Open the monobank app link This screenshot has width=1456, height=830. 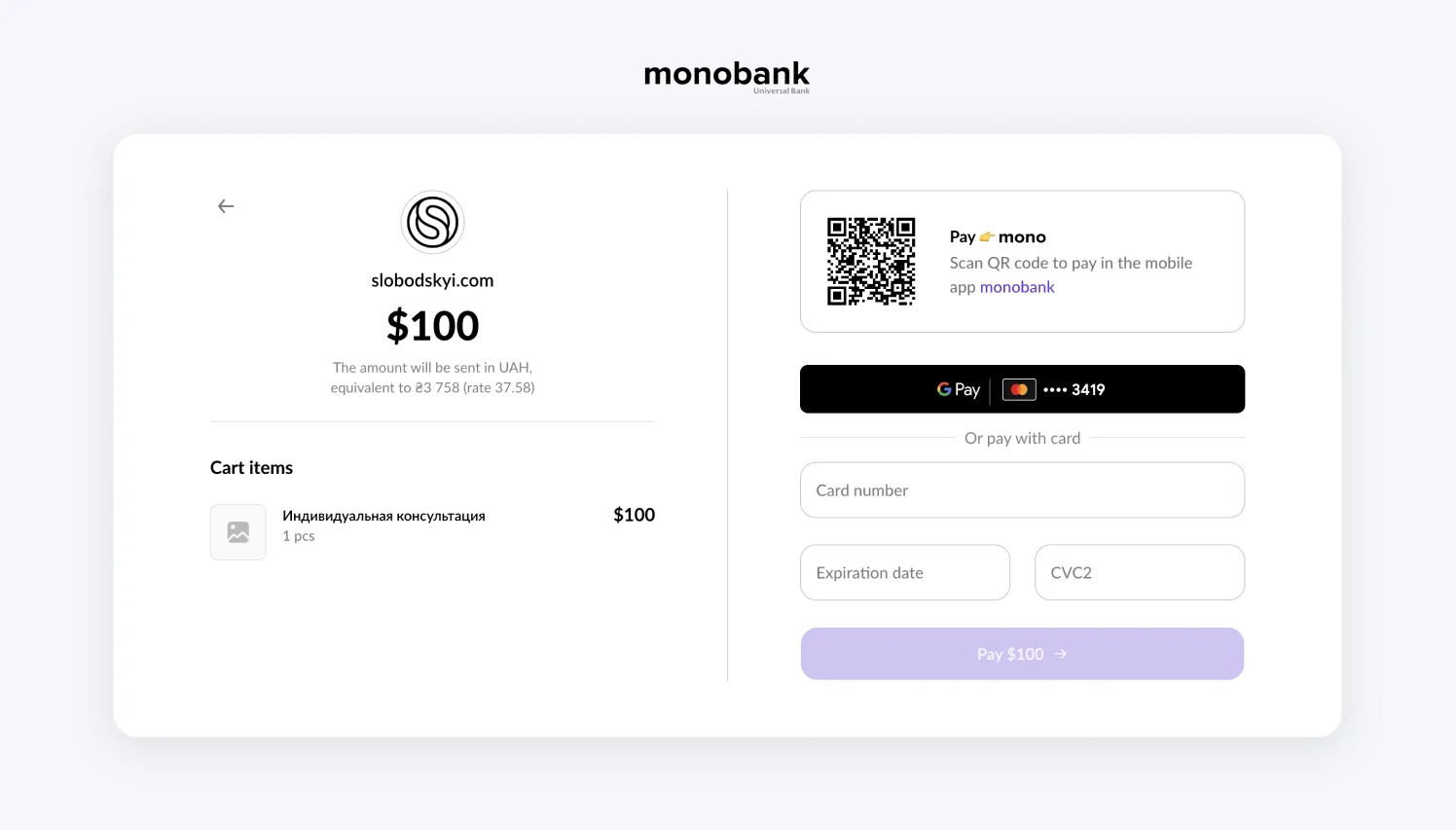click(x=1016, y=286)
